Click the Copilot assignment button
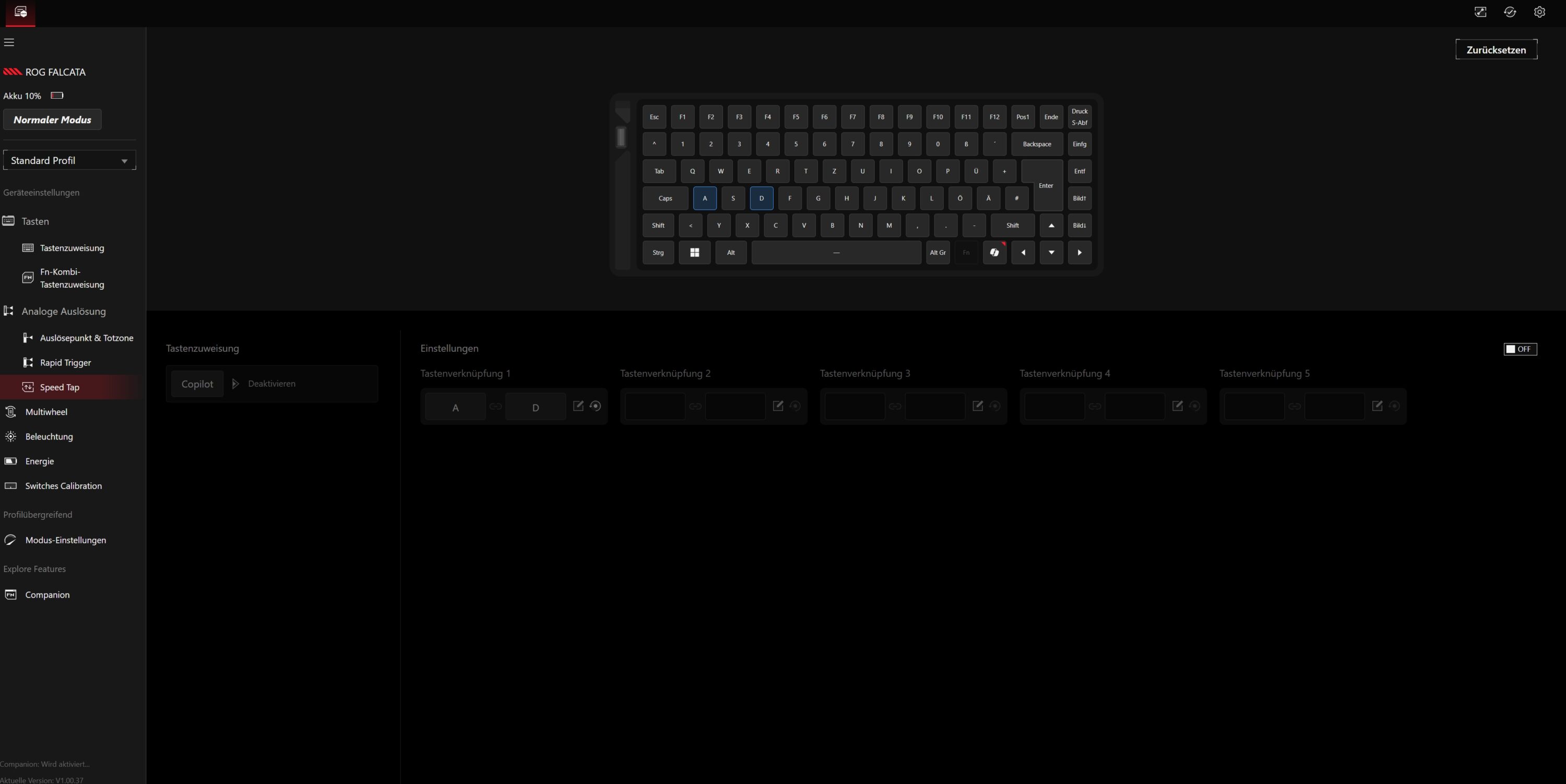 coord(197,384)
